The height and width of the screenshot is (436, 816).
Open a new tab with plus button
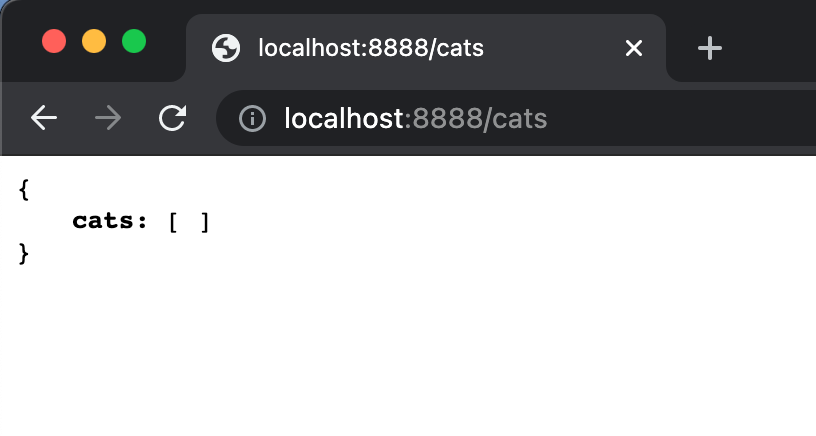pyautogui.click(x=710, y=48)
